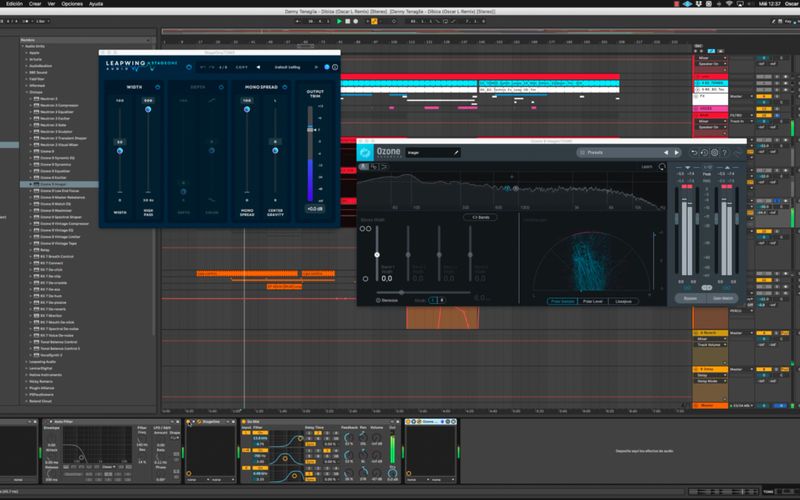This screenshot has height=500, width=800.
Task: Click the Output Trim fader handle
Action: 310,130
